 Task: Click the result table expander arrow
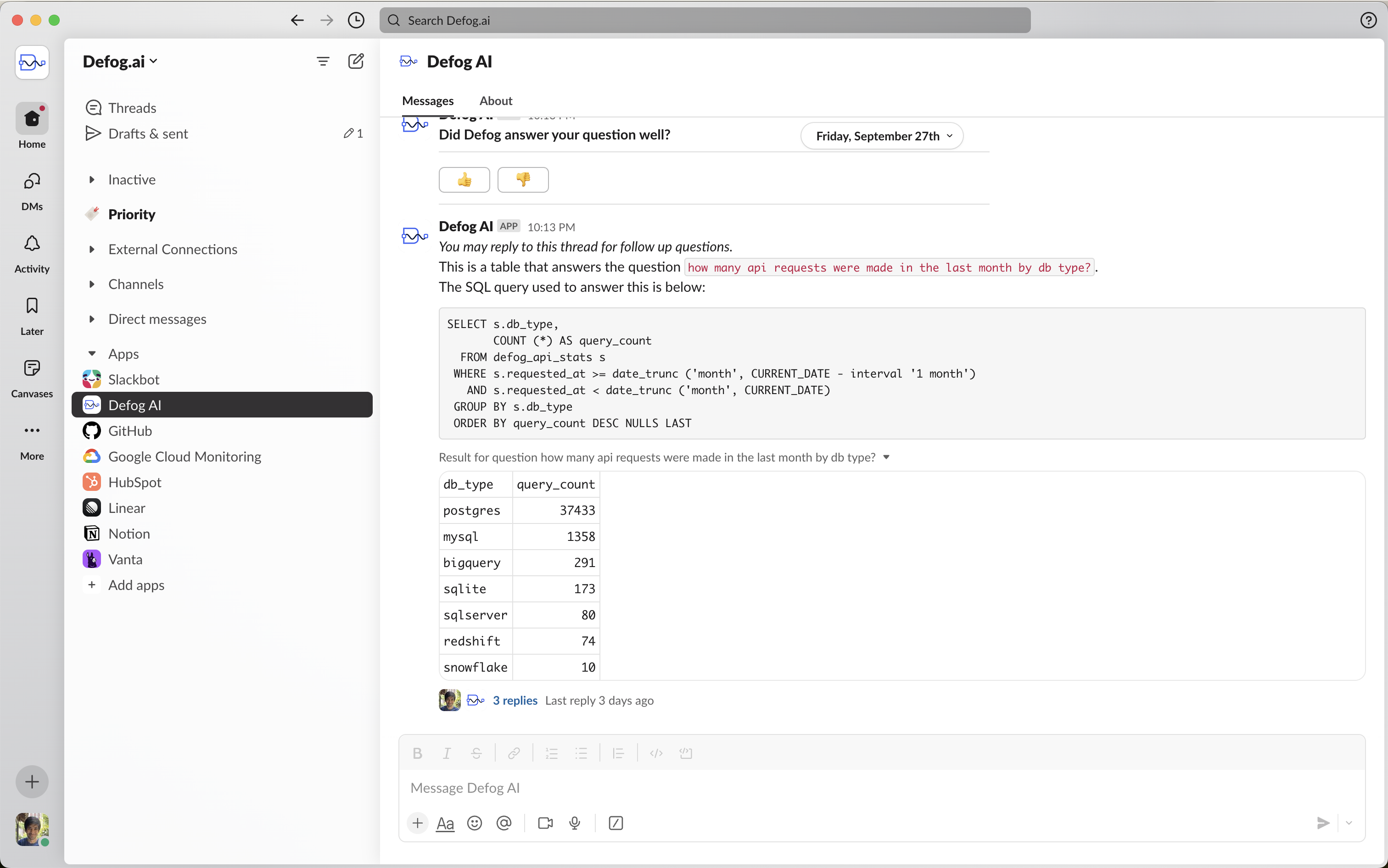[x=887, y=457]
